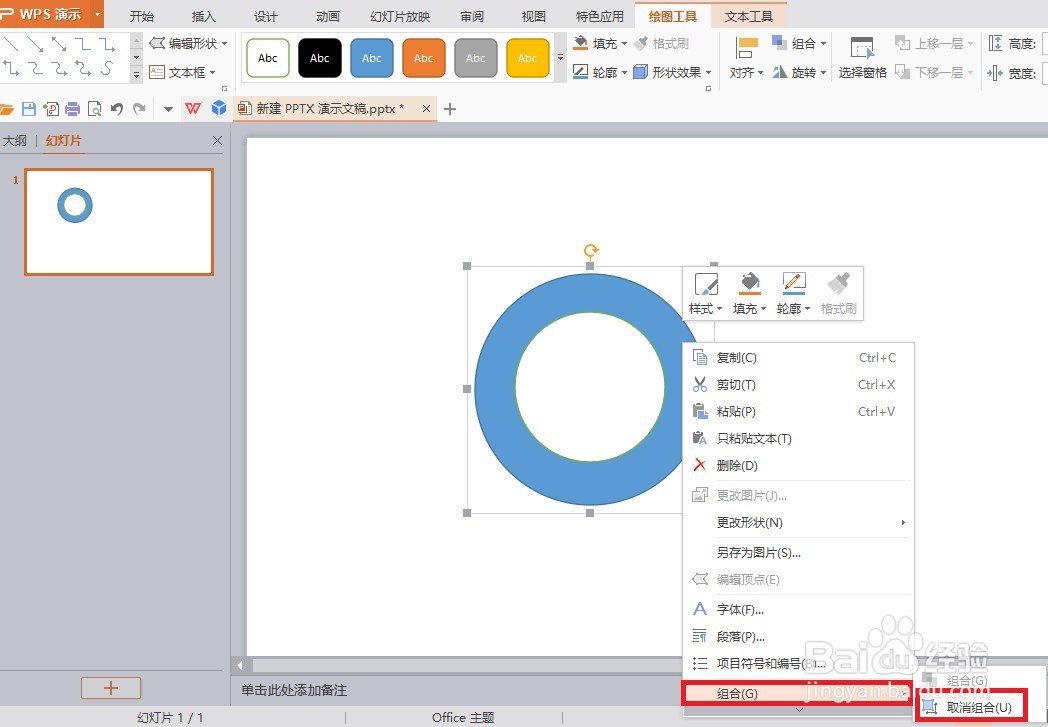The width and height of the screenshot is (1048, 727).
Task: Switch to the 开始 ribbon tab
Action: tap(142, 16)
